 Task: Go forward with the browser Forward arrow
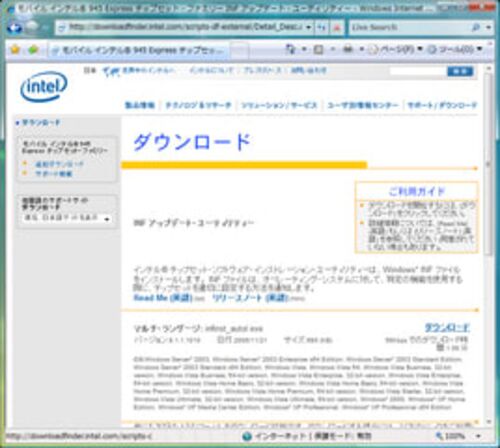click(x=31, y=27)
